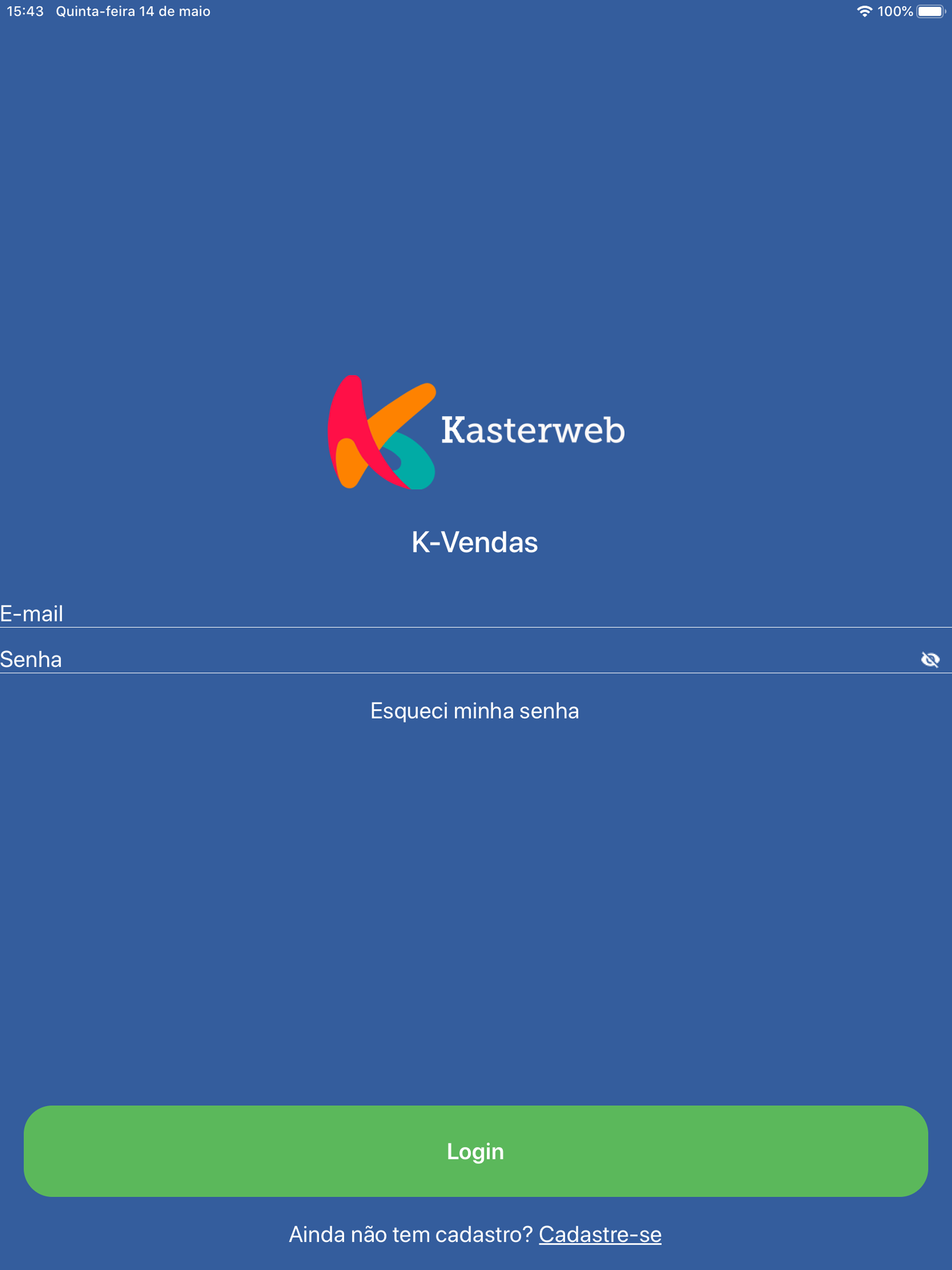Tap the 15:43 clock in status bar
The image size is (952, 1270).
[x=25, y=11]
